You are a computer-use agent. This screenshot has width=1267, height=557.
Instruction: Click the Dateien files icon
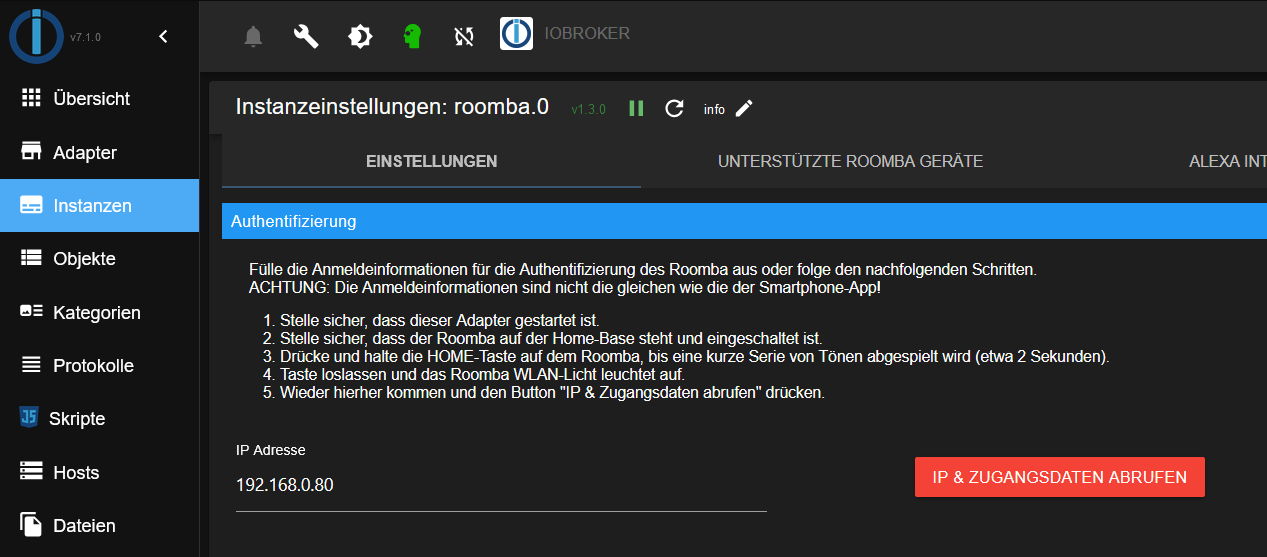click(31, 525)
